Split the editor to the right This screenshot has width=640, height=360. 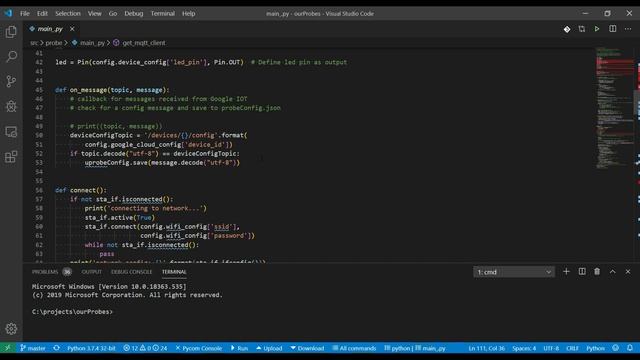point(613,29)
